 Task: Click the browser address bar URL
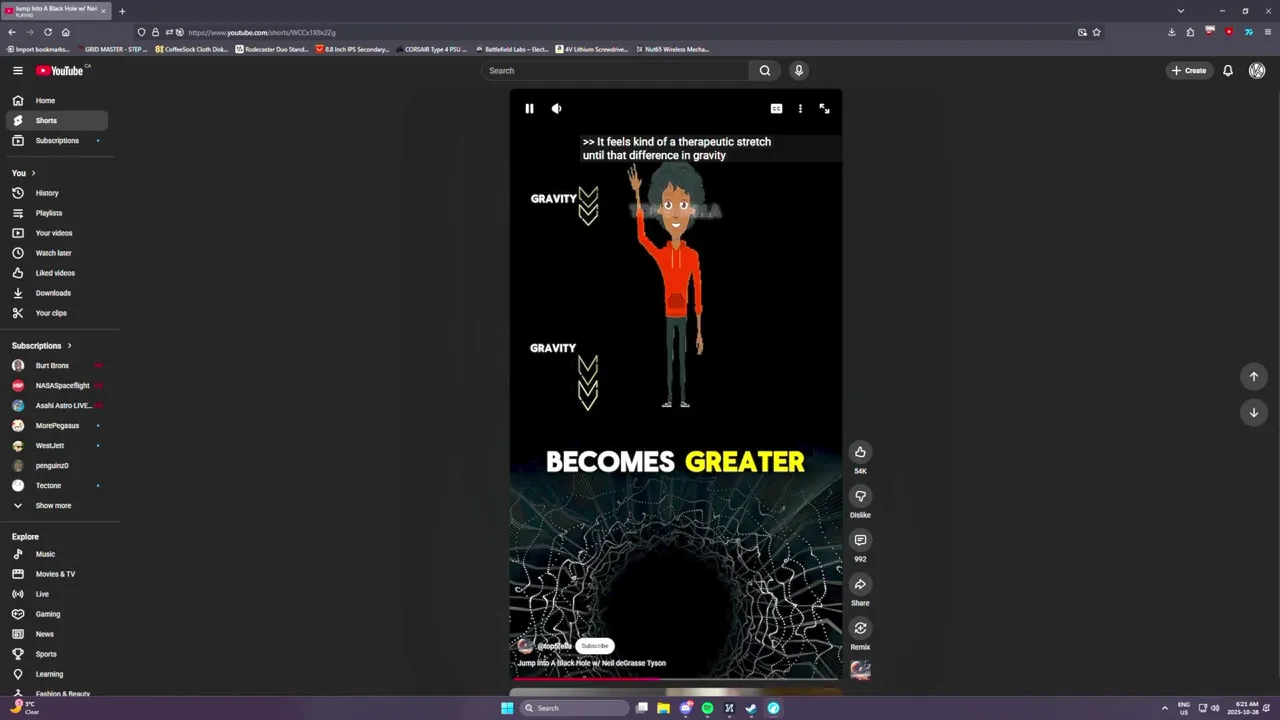point(261,32)
